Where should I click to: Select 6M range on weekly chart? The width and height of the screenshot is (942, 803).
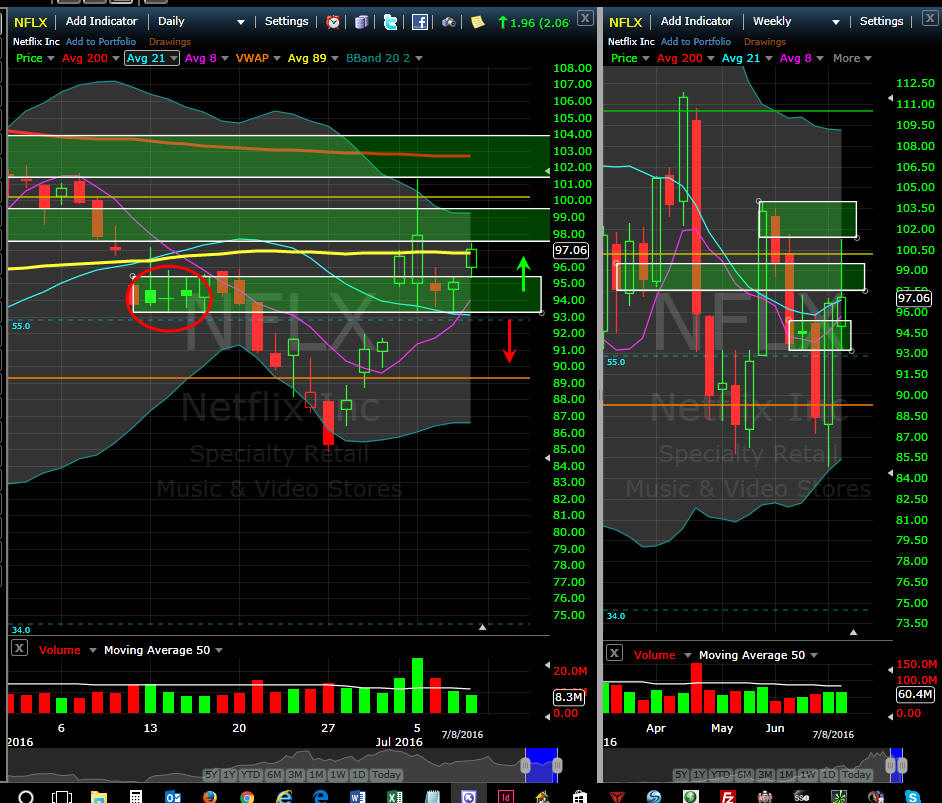click(744, 774)
